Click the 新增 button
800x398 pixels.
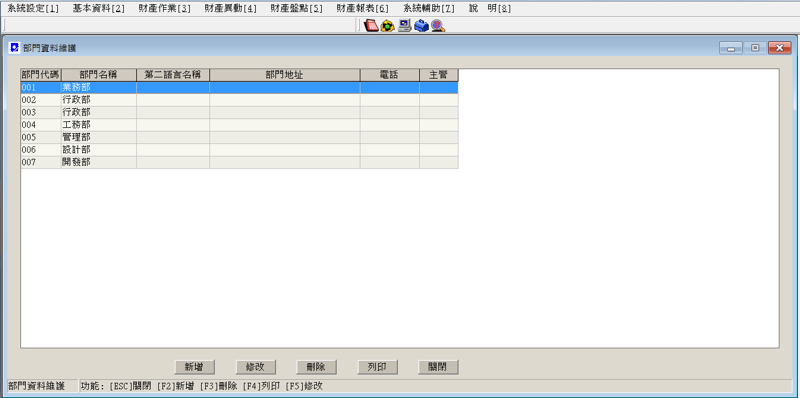[x=194, y=367]
